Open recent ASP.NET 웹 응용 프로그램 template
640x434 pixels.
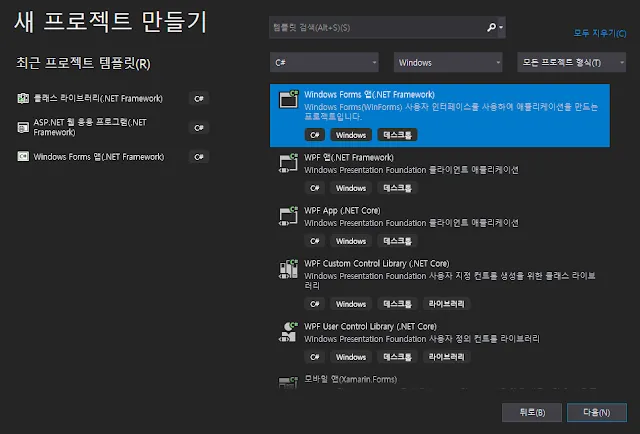point(90,127)
